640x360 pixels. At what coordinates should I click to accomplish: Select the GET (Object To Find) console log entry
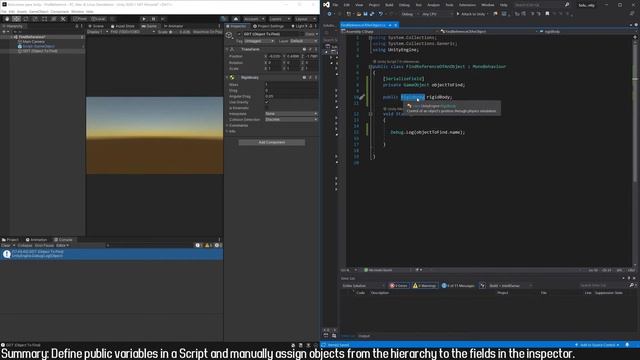point(111,254)
